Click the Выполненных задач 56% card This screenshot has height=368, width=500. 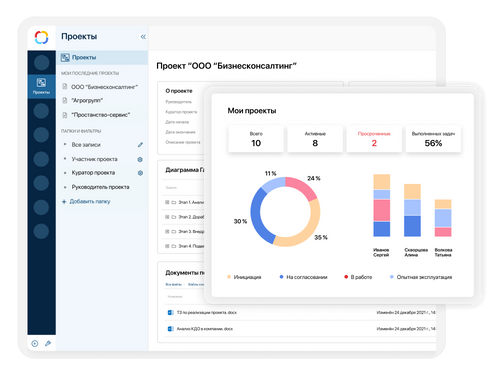click(433, 139)
